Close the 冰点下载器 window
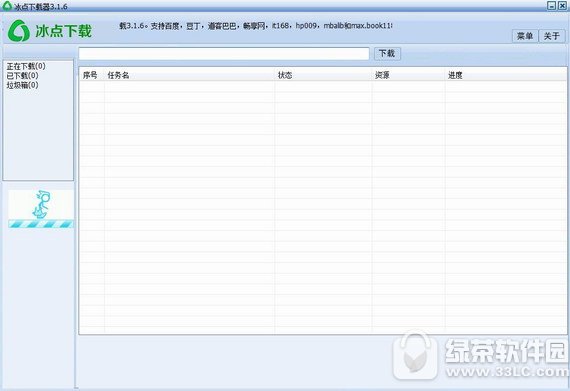The image size is (570, 391). coord(562,5)
